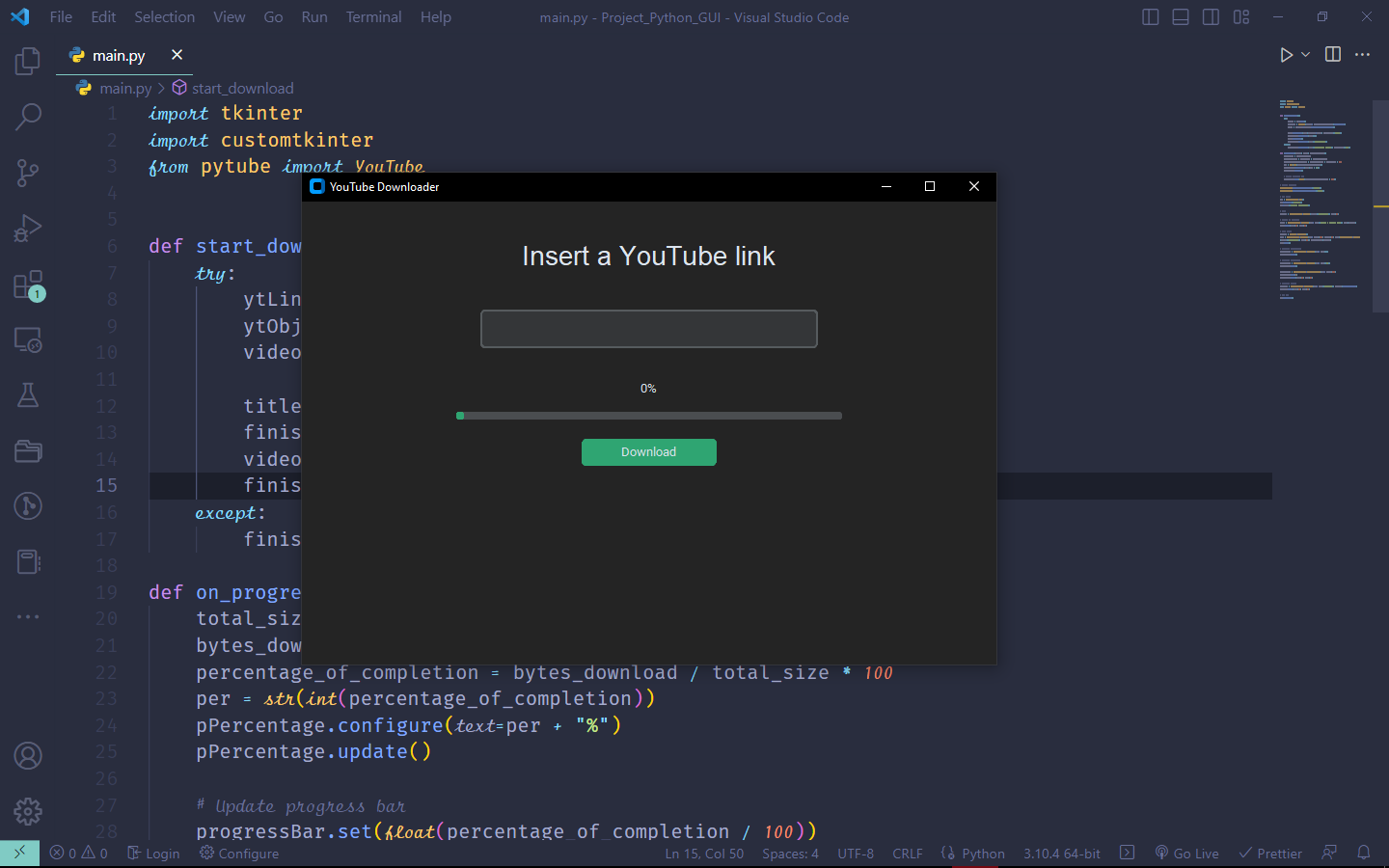Close the main.py editor tab
This screenshot has width=1389, height=868.
pos(177,55)
